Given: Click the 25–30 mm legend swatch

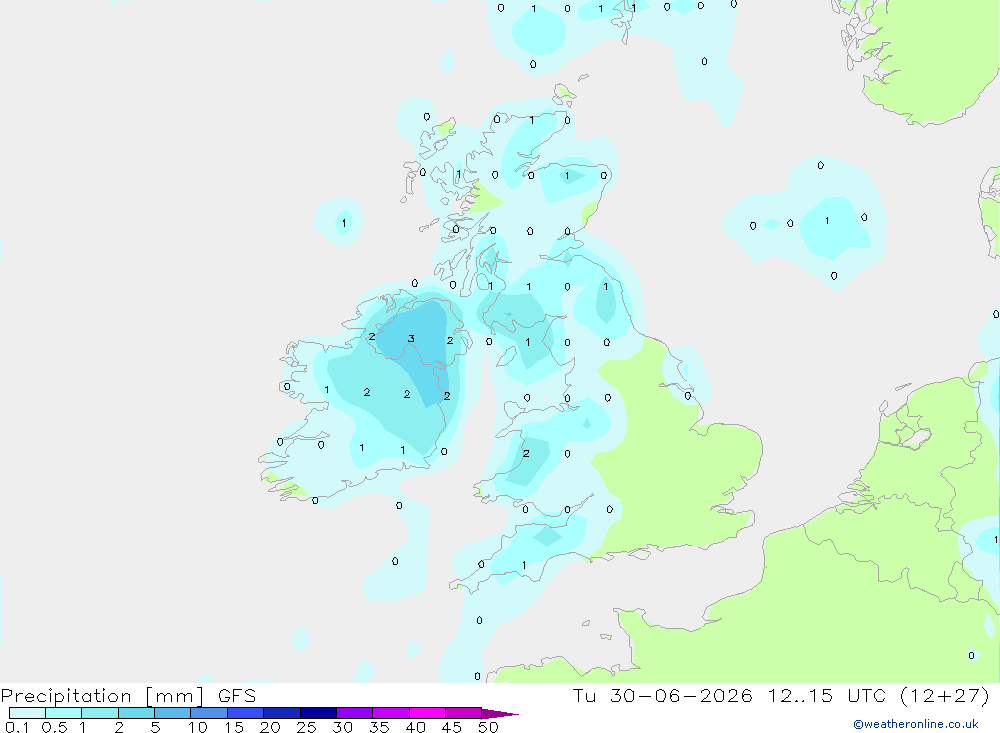Looking at the screenshot, I should 318,713.
